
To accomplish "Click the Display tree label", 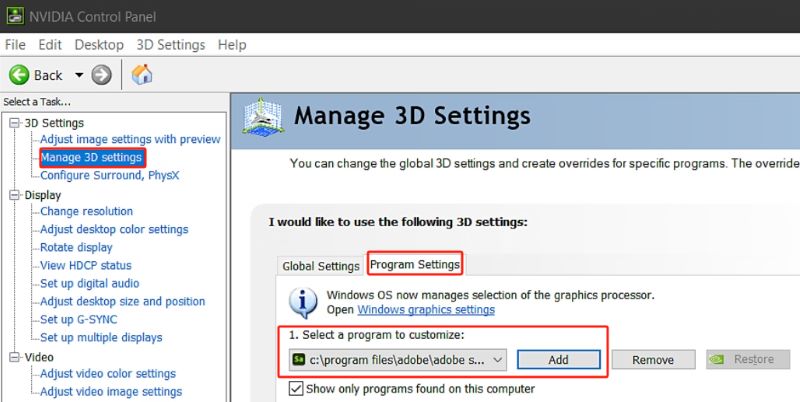I will pyautogui.click(x=43, y=195).
